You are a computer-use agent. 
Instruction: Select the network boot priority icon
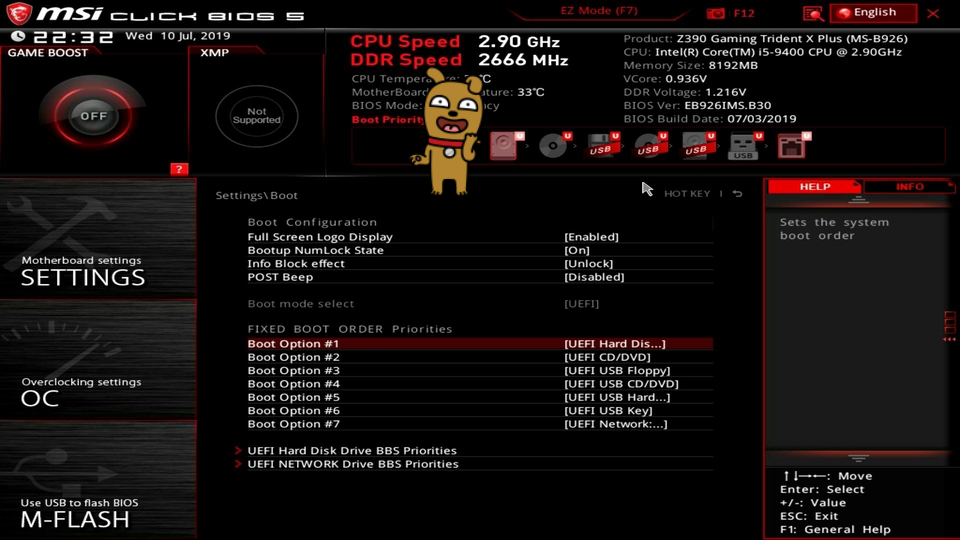(793, 146)
